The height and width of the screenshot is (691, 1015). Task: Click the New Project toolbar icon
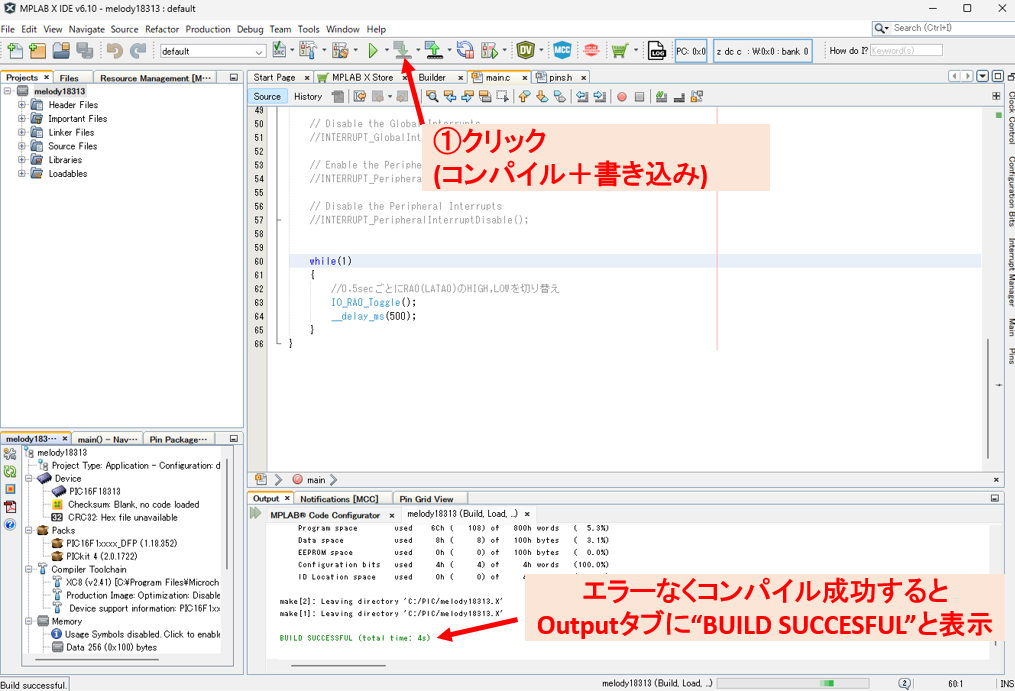[38, 50]
